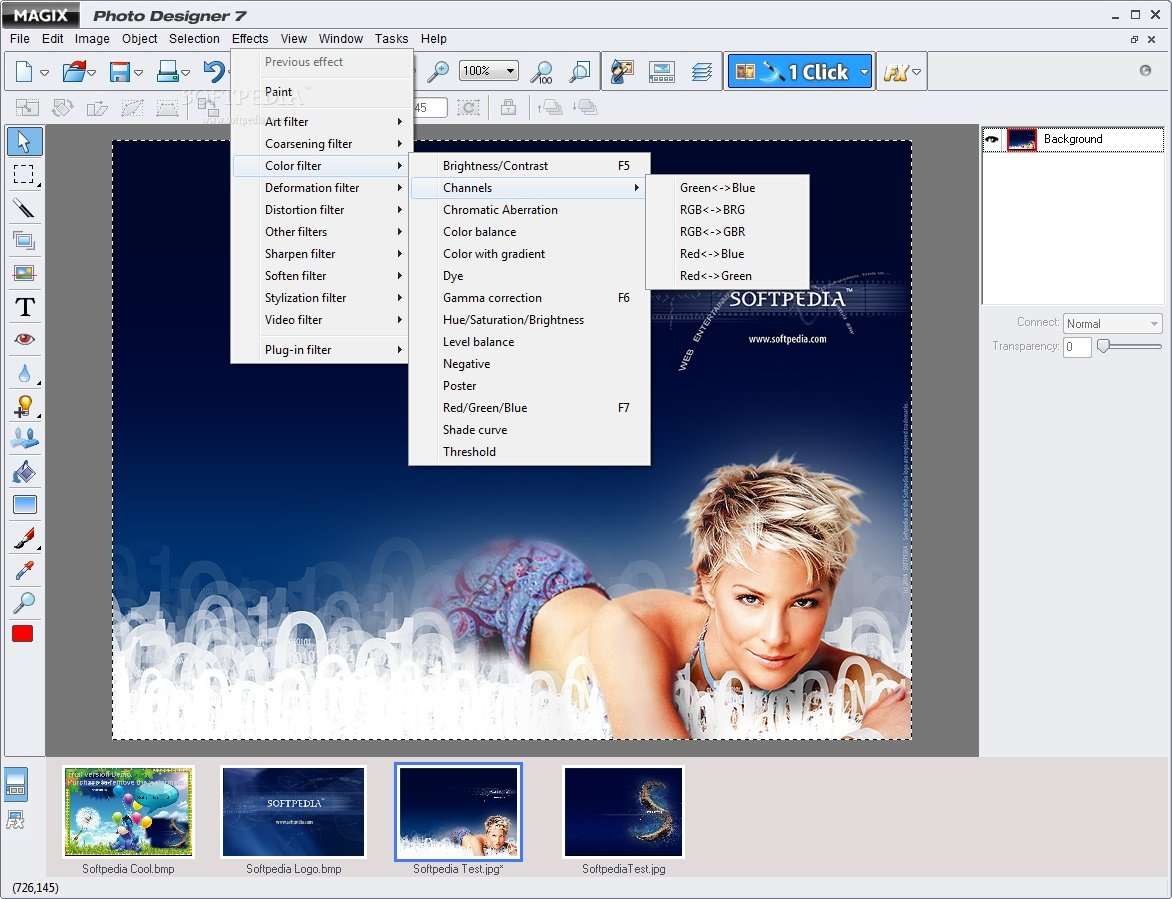Open the Selection menu

coord(194,39)
